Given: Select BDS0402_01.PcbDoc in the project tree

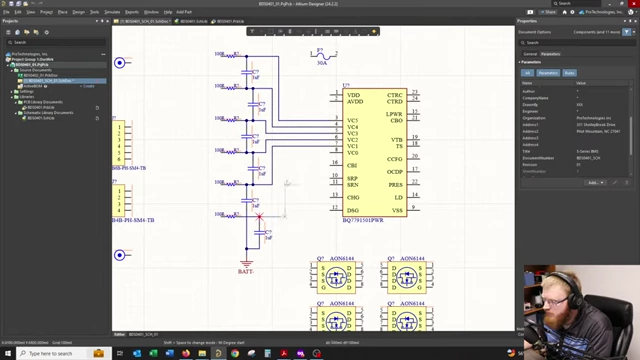Looking at the screenshot, I should (x=40, y=76).
